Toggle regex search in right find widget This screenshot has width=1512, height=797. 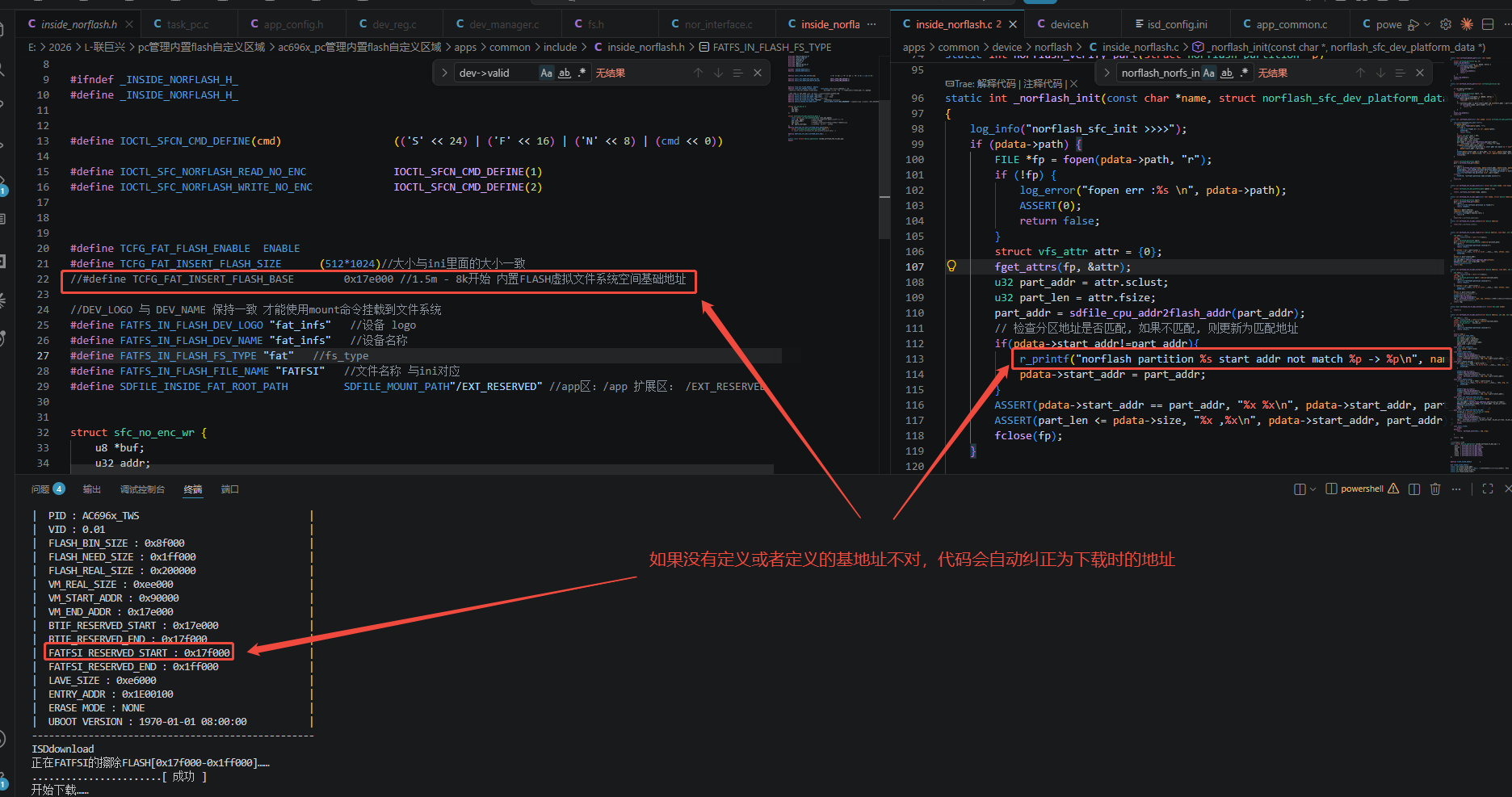click(x=1245, y=73)
